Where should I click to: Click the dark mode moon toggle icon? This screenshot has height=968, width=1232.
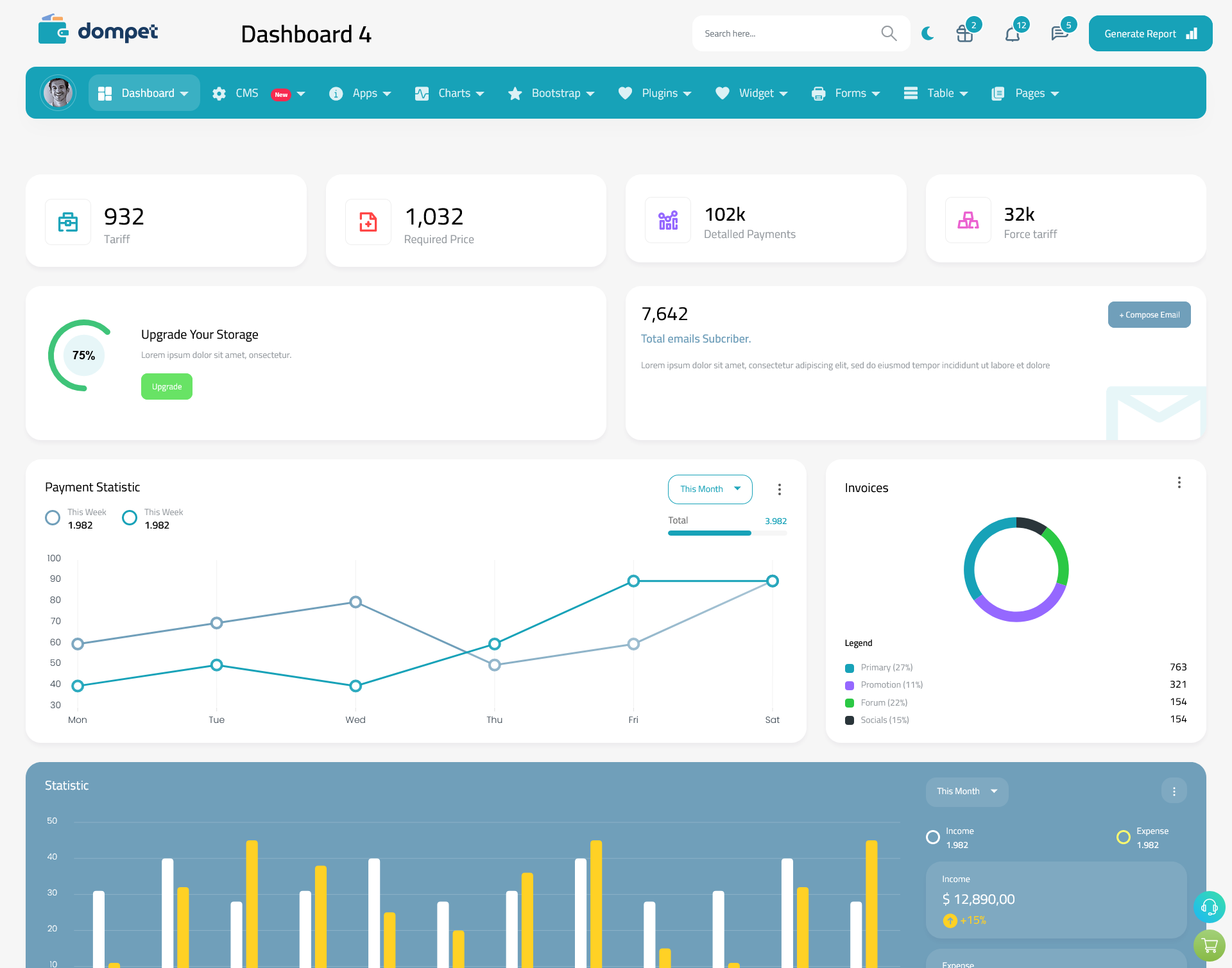tap(927, 33)
